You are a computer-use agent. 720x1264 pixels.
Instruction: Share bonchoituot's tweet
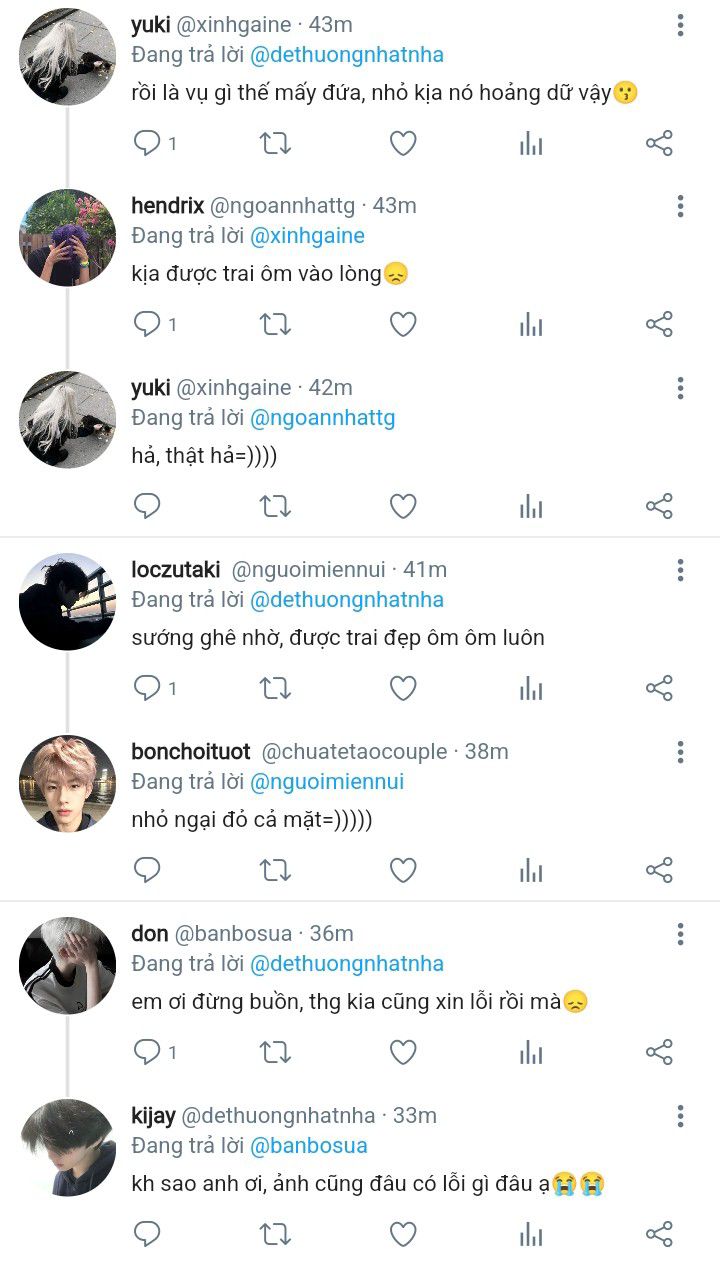pyautogui.click(x=659, y=870)
